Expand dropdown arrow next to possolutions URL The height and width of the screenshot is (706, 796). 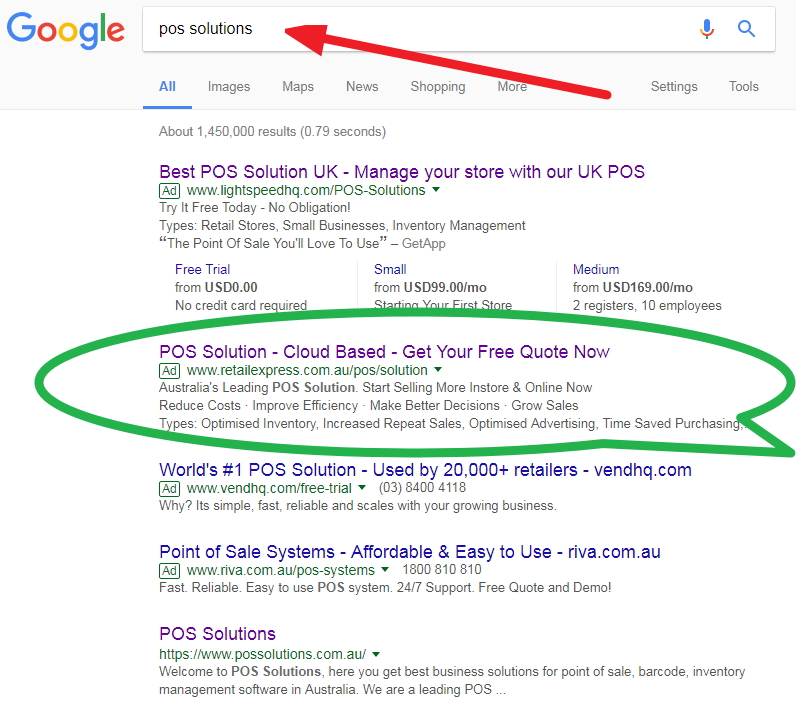376,654
